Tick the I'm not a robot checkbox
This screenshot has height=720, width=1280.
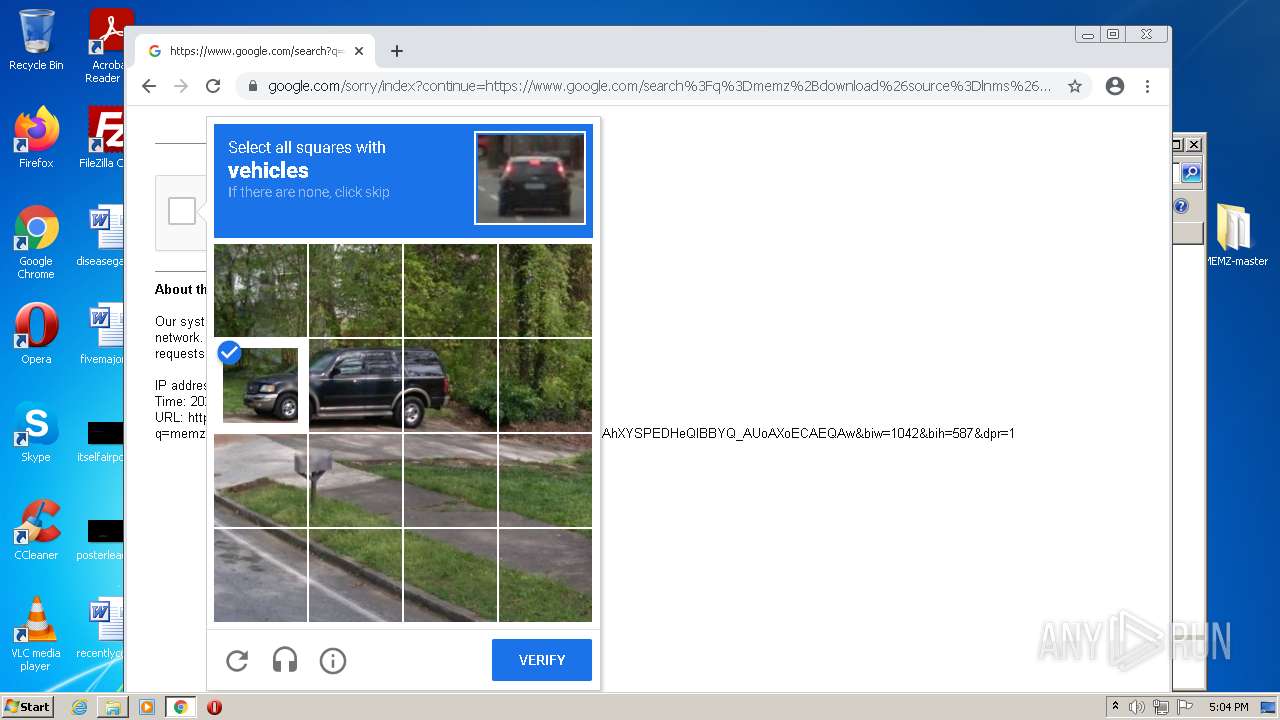(x=181, y=211)
